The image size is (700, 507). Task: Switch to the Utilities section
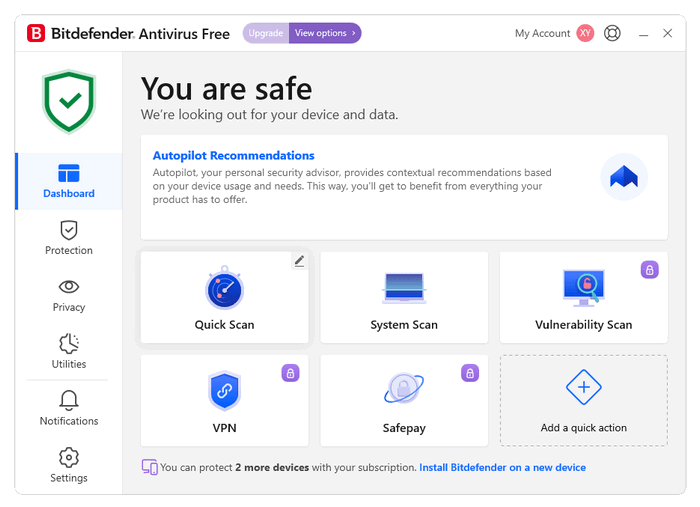click(69, 352)
